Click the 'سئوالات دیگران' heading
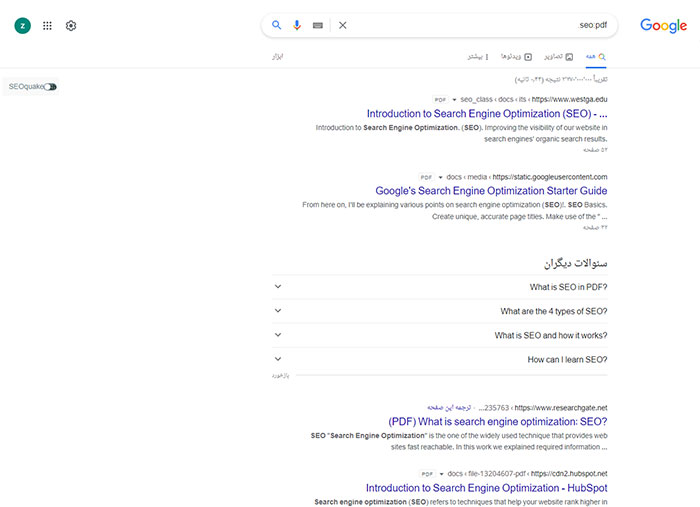 (575, 263)
